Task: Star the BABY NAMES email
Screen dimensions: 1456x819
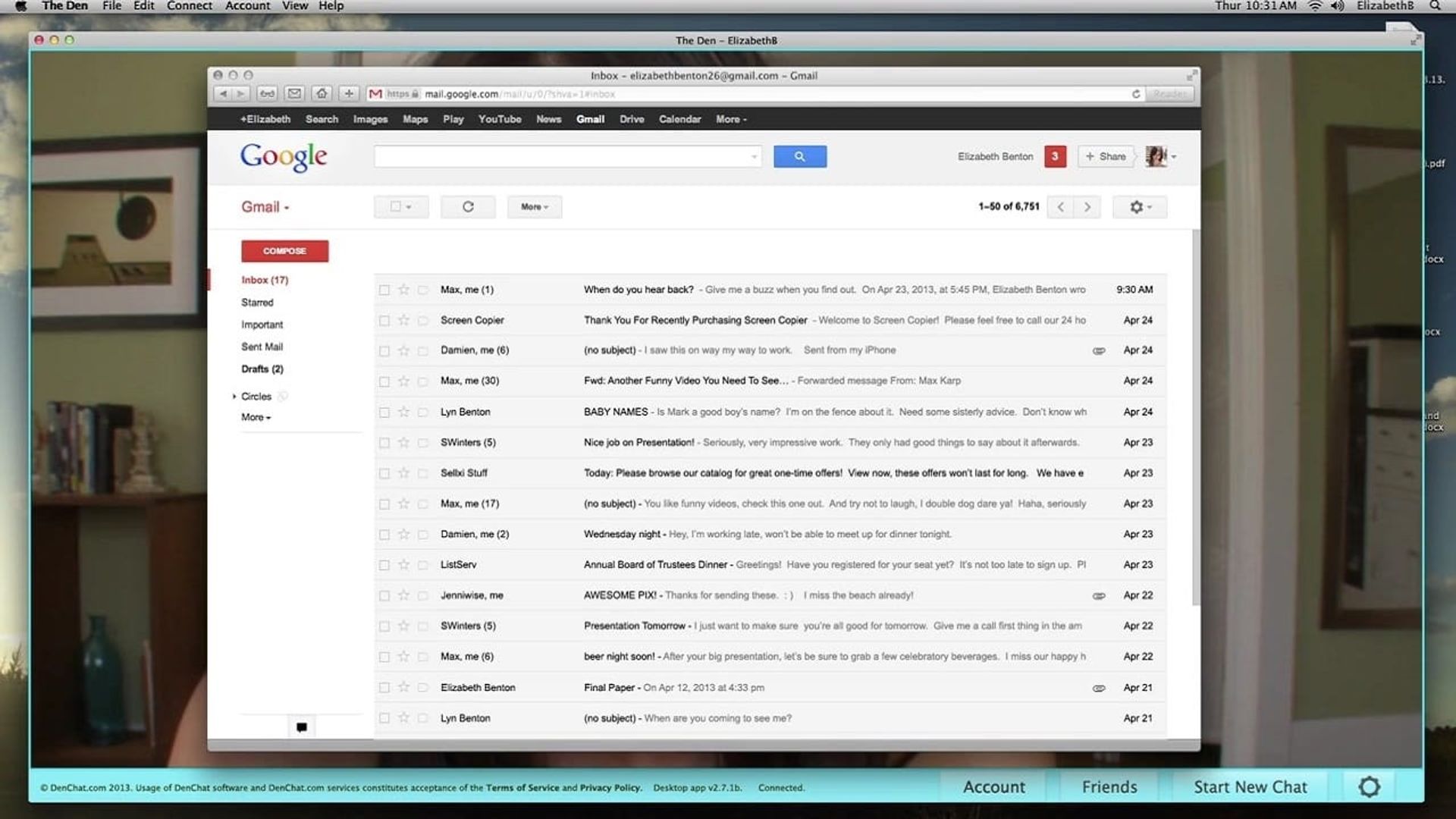Action: [x=403, y=412]
